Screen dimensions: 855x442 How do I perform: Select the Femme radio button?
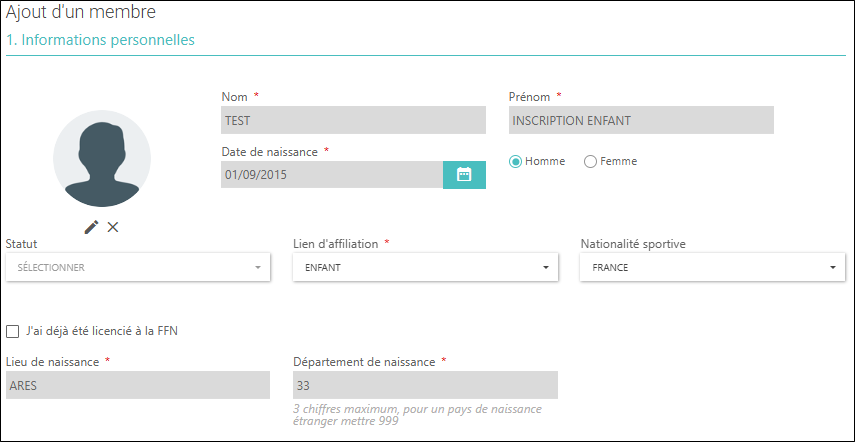tap(590, 162)
